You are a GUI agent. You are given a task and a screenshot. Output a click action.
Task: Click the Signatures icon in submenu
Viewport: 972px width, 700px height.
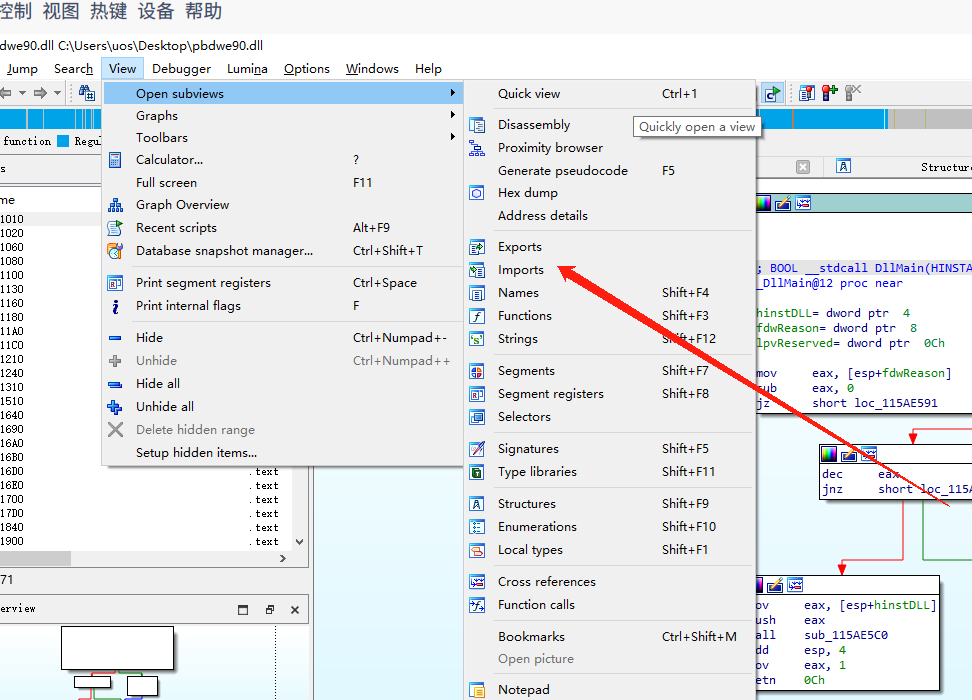477,449
